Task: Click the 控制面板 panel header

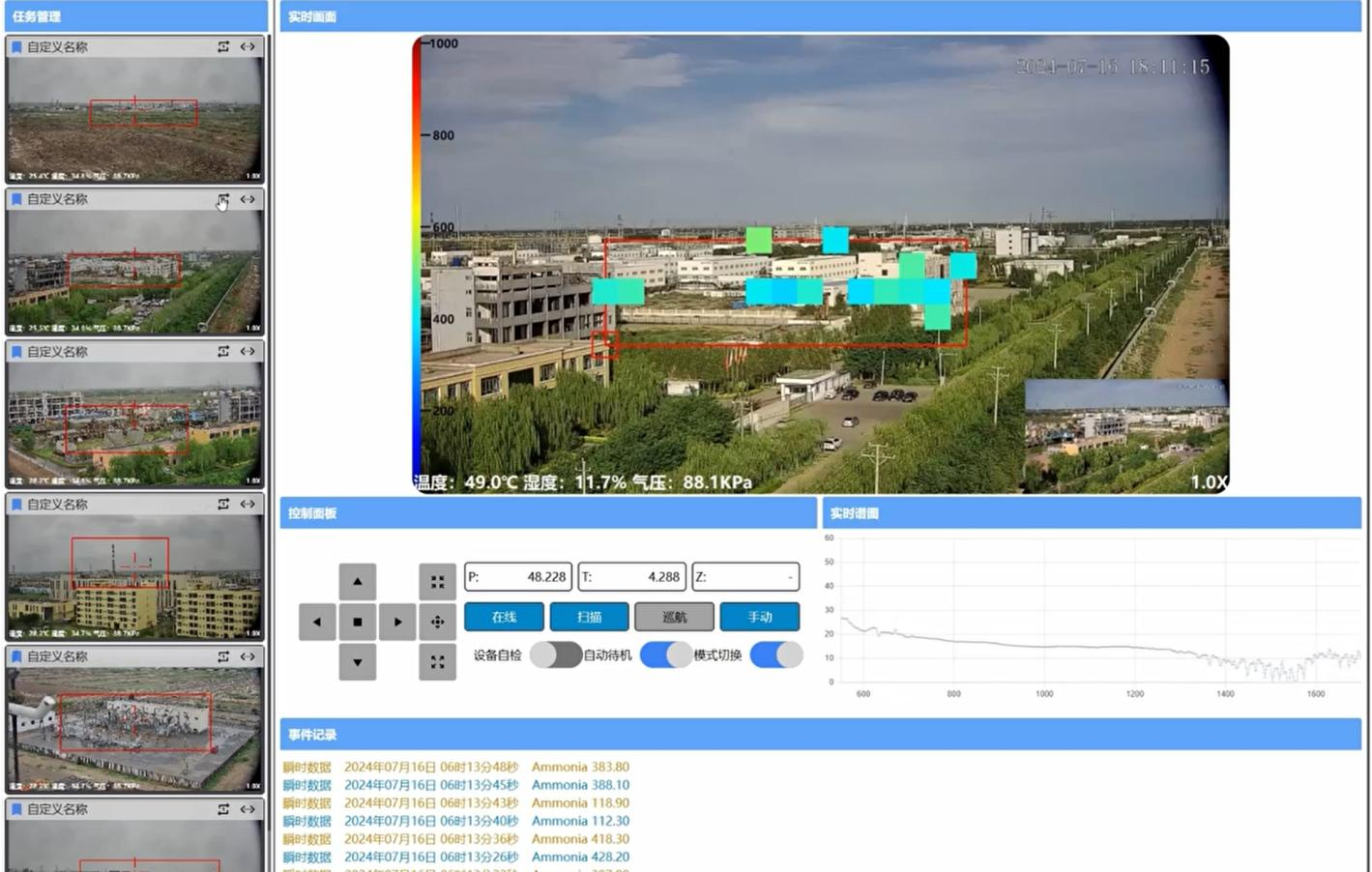Action: (548, 513)
